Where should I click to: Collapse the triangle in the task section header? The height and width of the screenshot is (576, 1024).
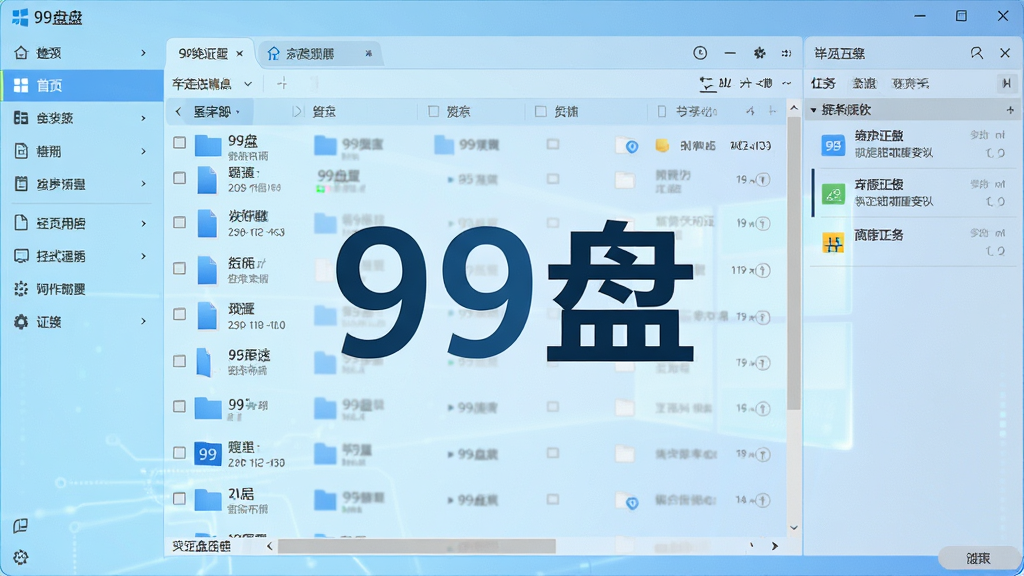[x=814, y=110]
